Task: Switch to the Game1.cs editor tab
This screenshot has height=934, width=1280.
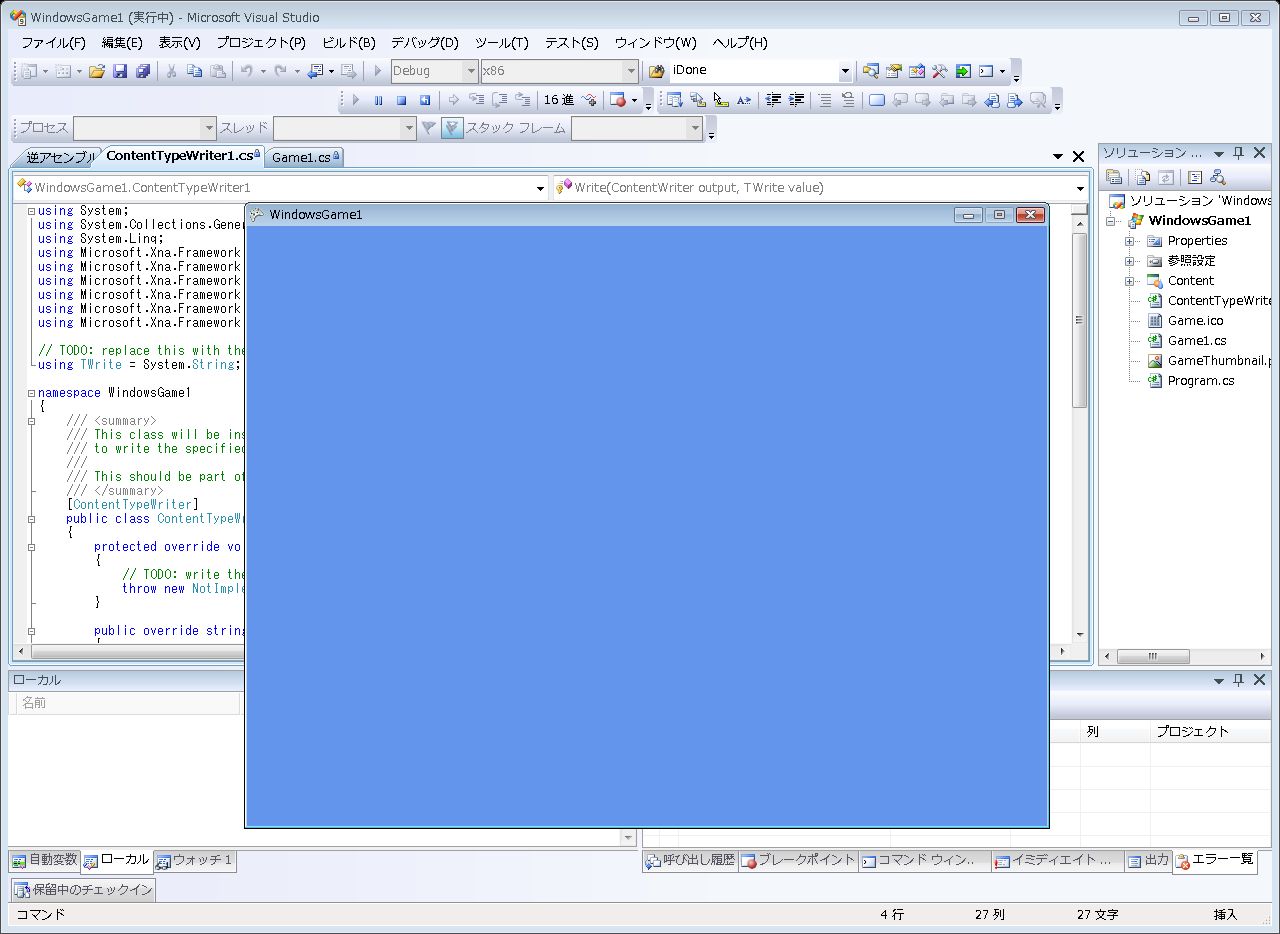Action: point(301,157)
